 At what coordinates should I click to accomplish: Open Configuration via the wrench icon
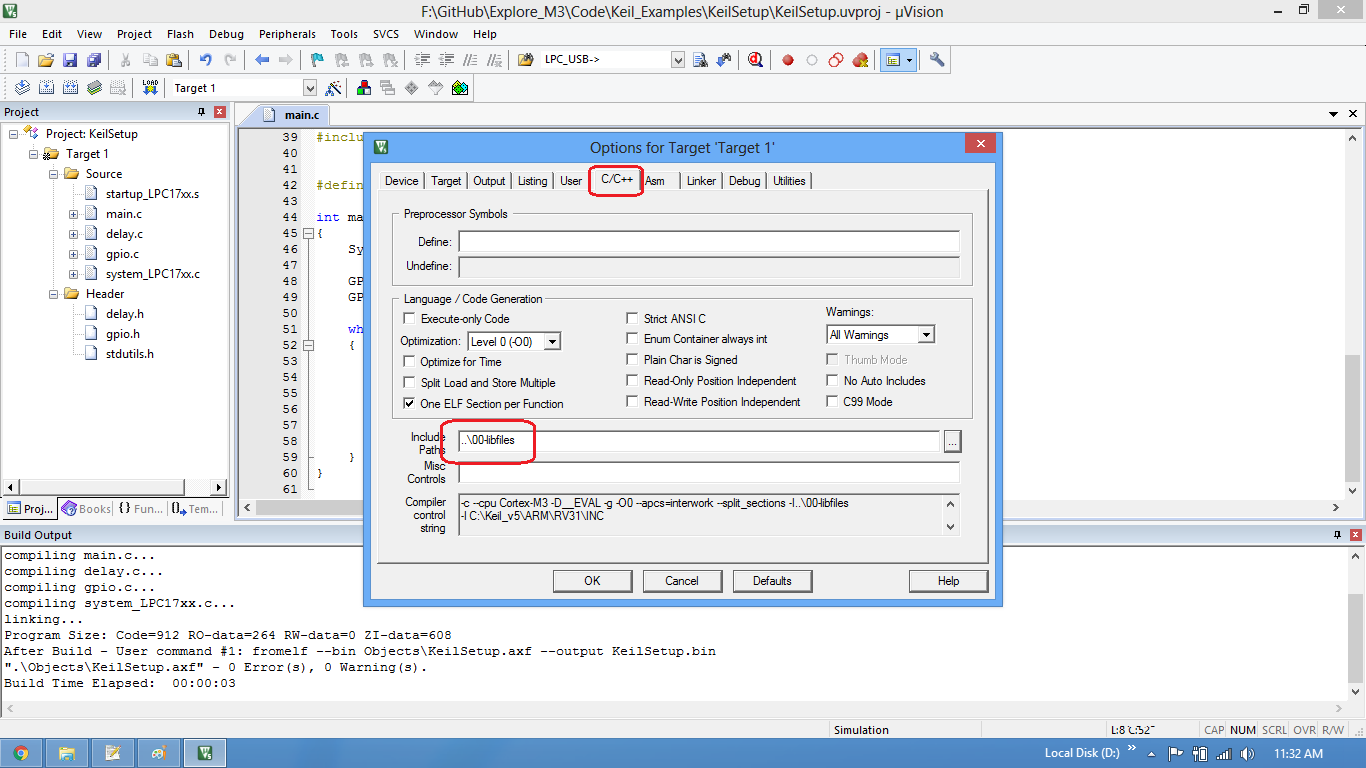point(937,60)
